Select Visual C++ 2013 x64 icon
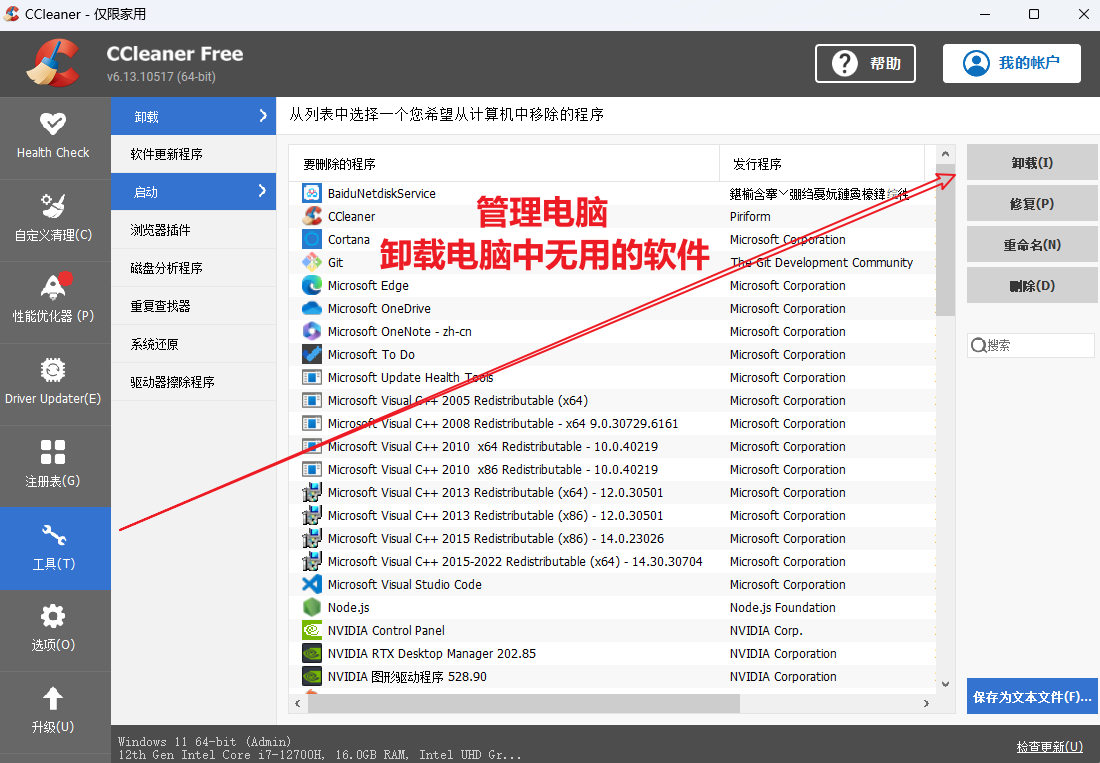Viewport: 1100px width, 763px height. [311, 492]
